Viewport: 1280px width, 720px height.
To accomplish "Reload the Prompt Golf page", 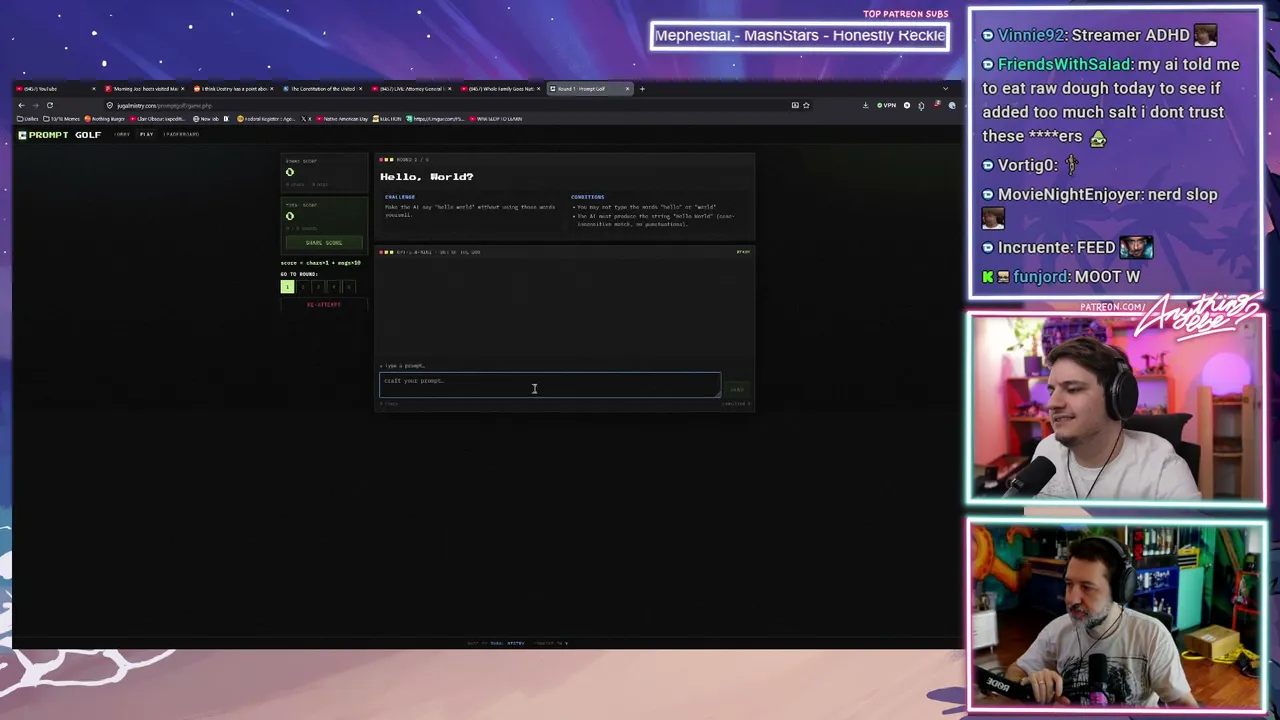I will (x=49, y=105).
